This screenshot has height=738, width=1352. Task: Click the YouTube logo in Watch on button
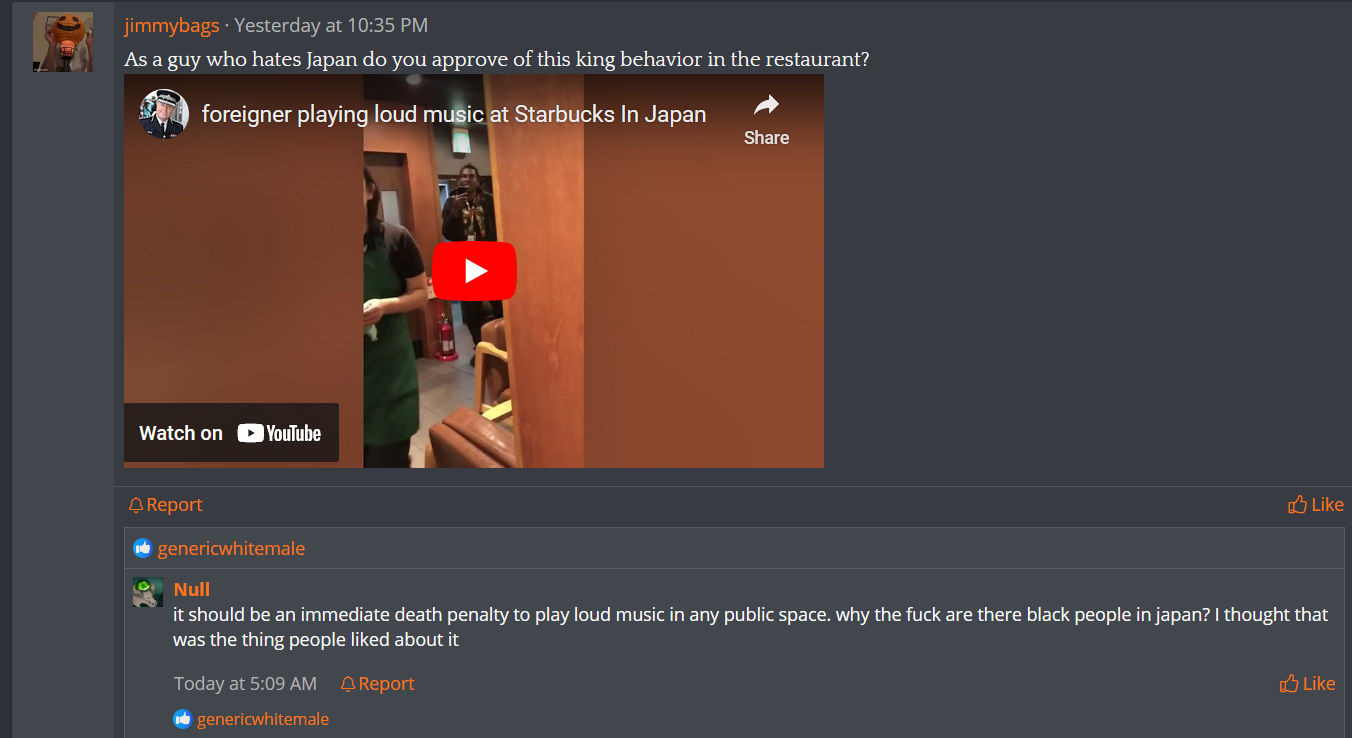279,433
